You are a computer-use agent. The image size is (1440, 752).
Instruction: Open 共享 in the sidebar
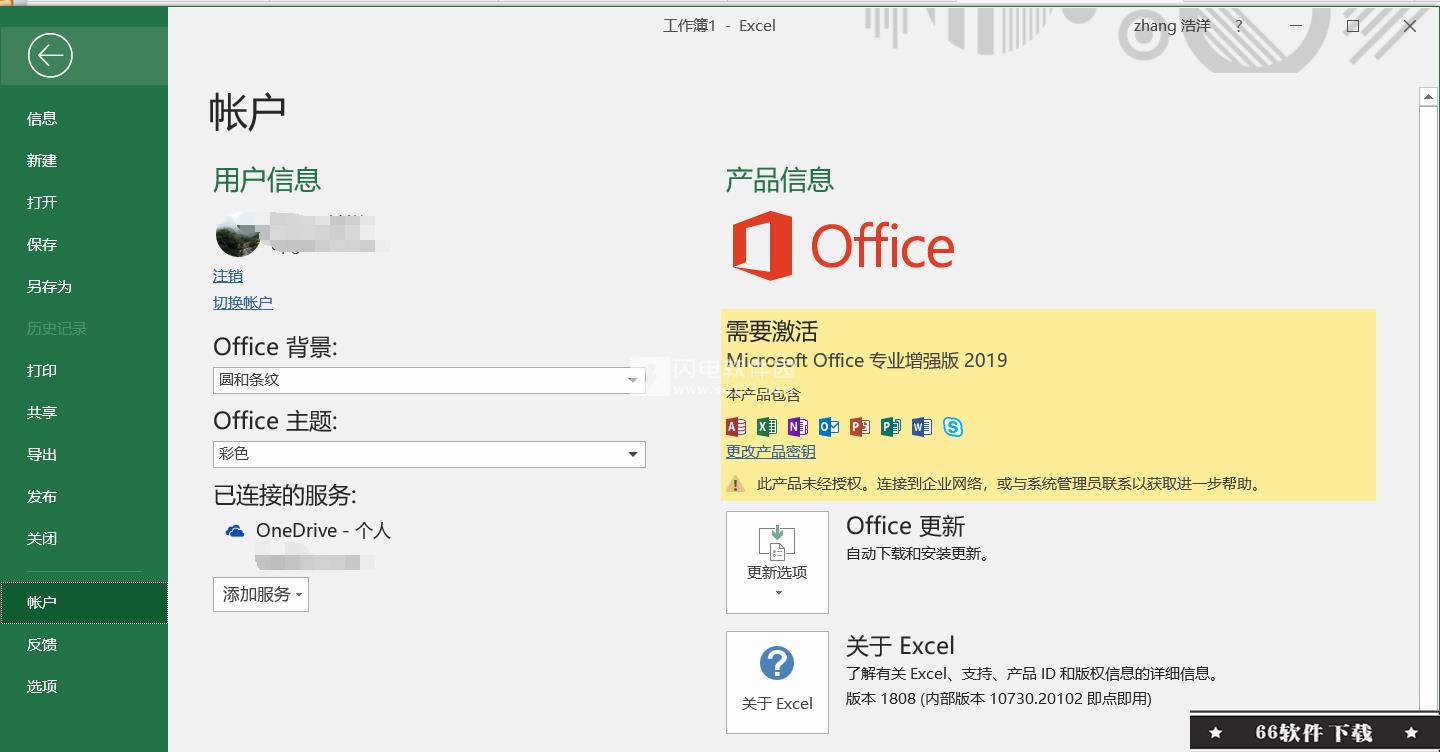pyautogui.click(x=84, y=412)
